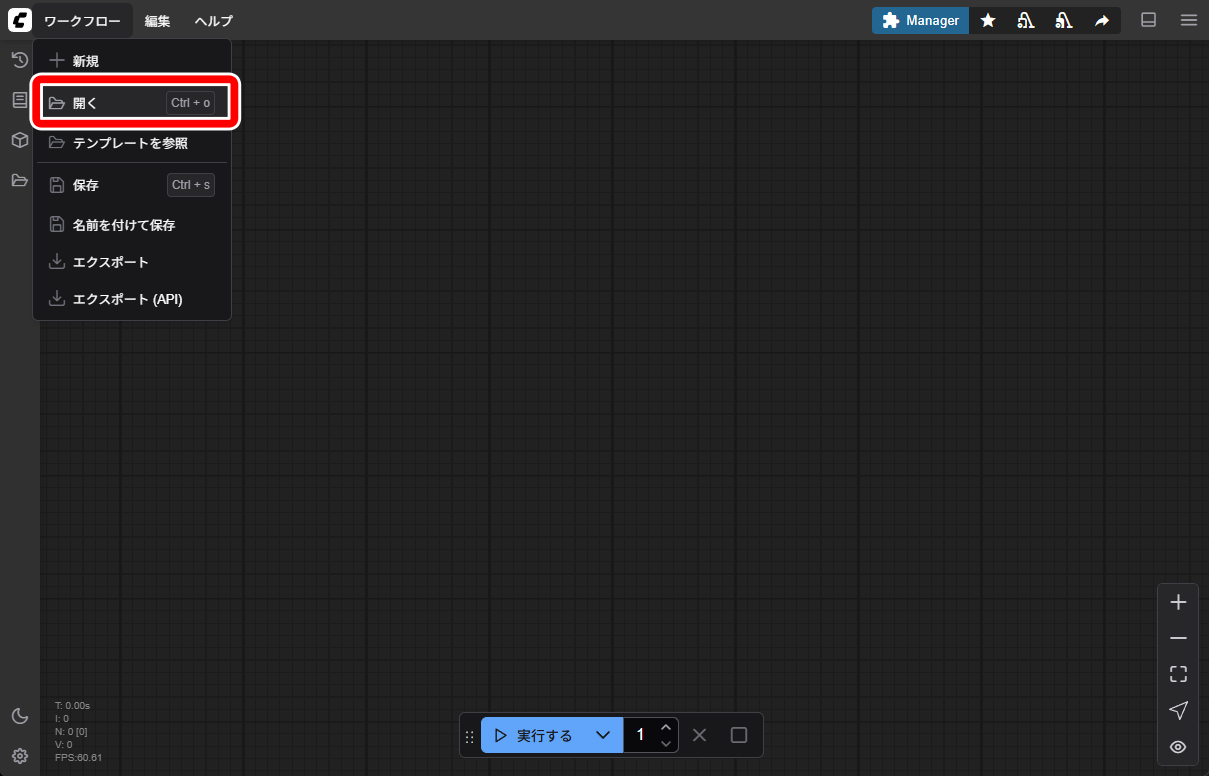
Task: Select 名前を付けて保存 menu entry
Action: (132, 225)
